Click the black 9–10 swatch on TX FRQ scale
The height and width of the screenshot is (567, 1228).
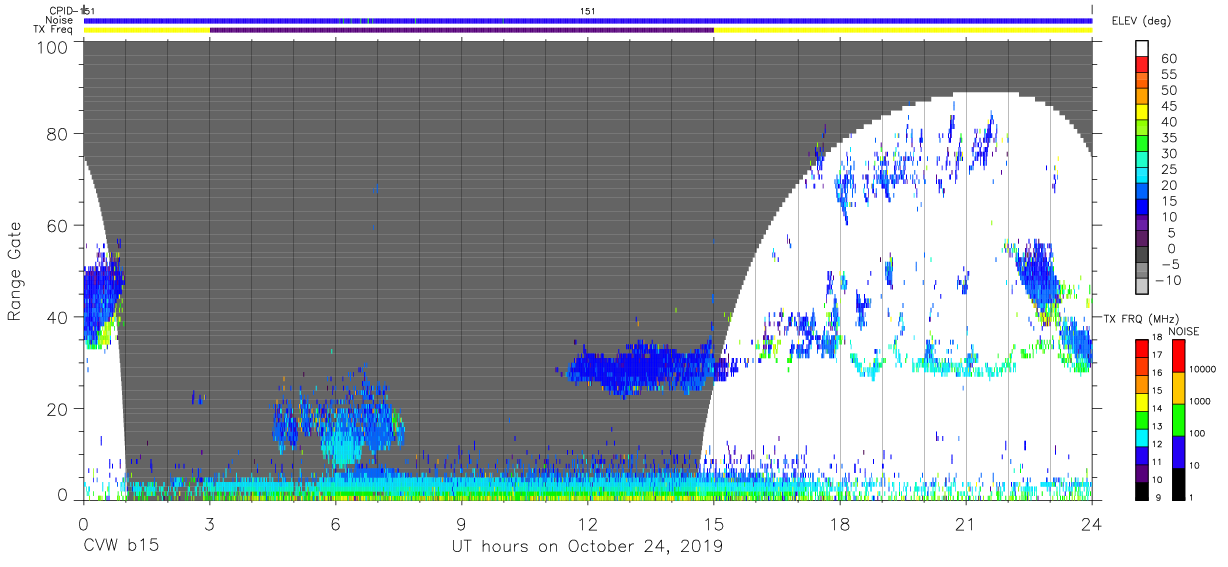click(x=1141, y=489)
